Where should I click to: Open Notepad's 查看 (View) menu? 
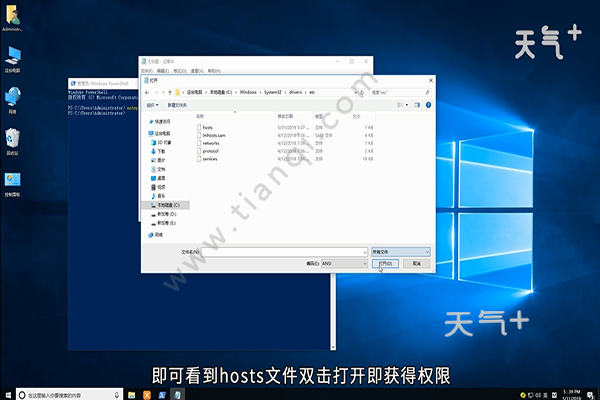pos(197,71)
